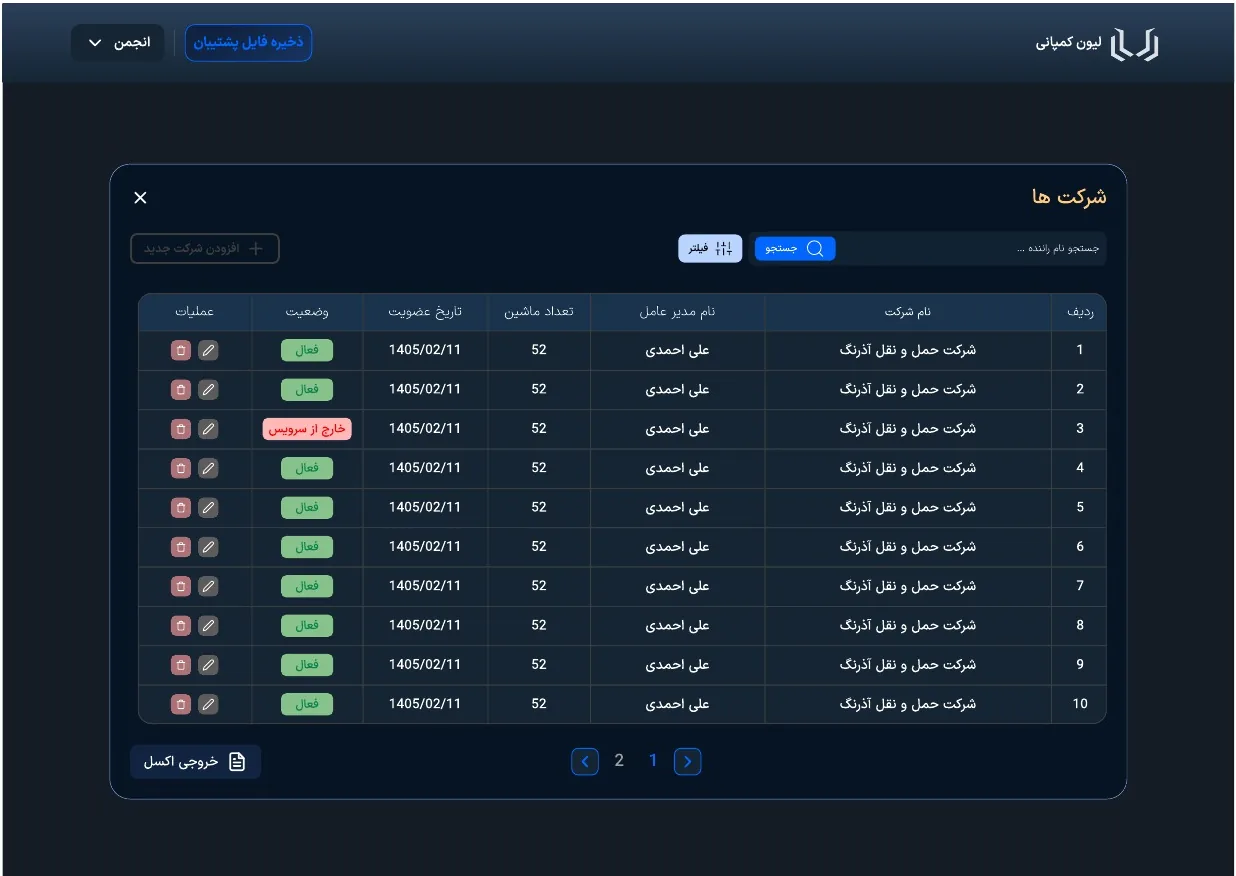Delete the company in row 6

[x=180, y=546]
